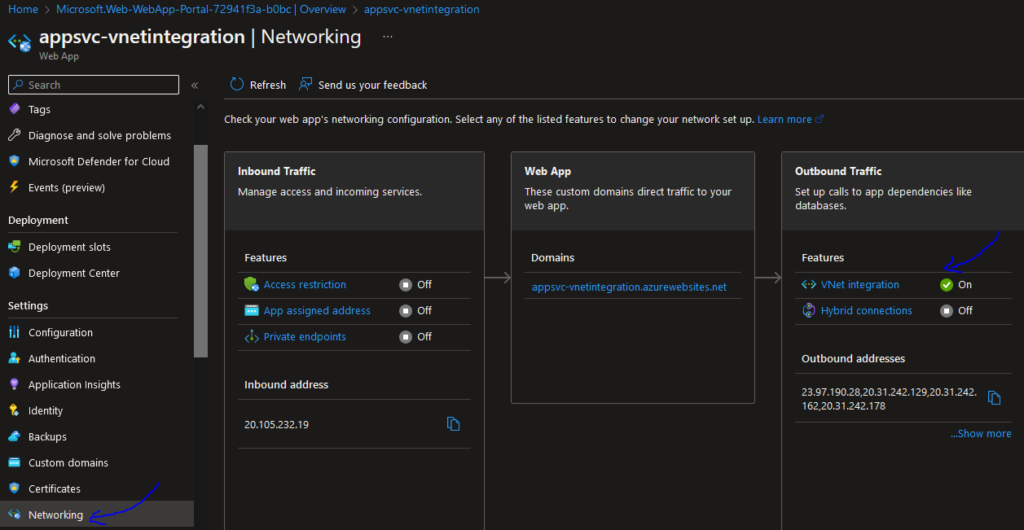Click the Tags icon in sidebar
Image resolution: width=1024 pixels, height=530 pixels.
tap(14, 109)
